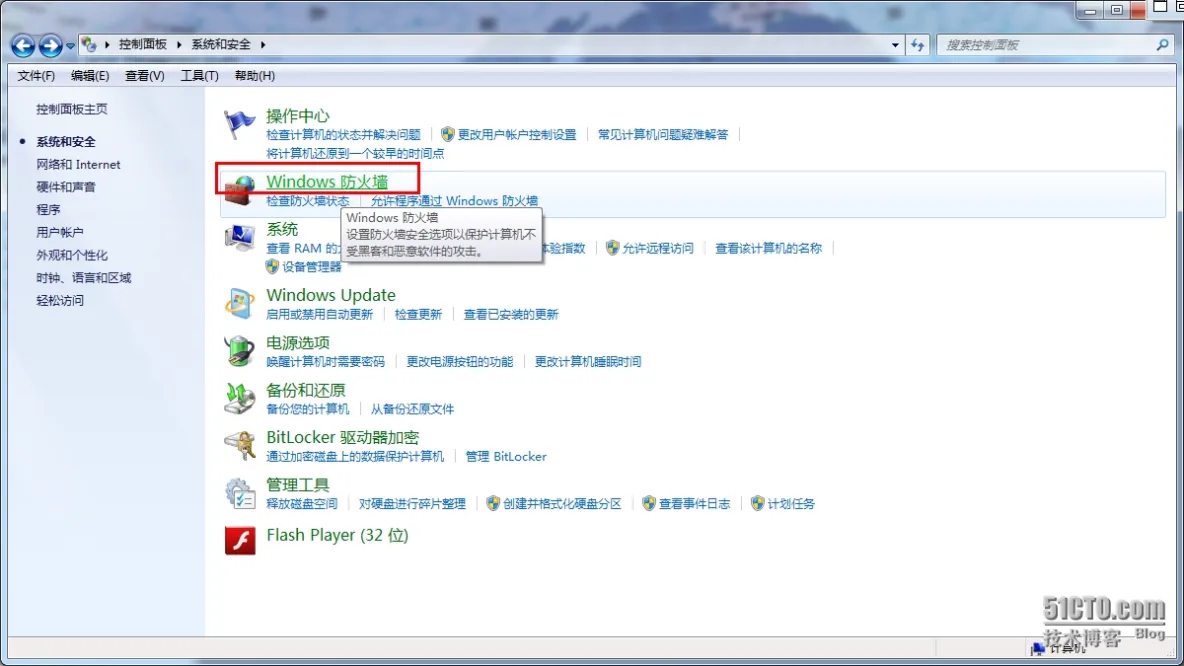Open the 电源选项 heading link

[298, 342]
